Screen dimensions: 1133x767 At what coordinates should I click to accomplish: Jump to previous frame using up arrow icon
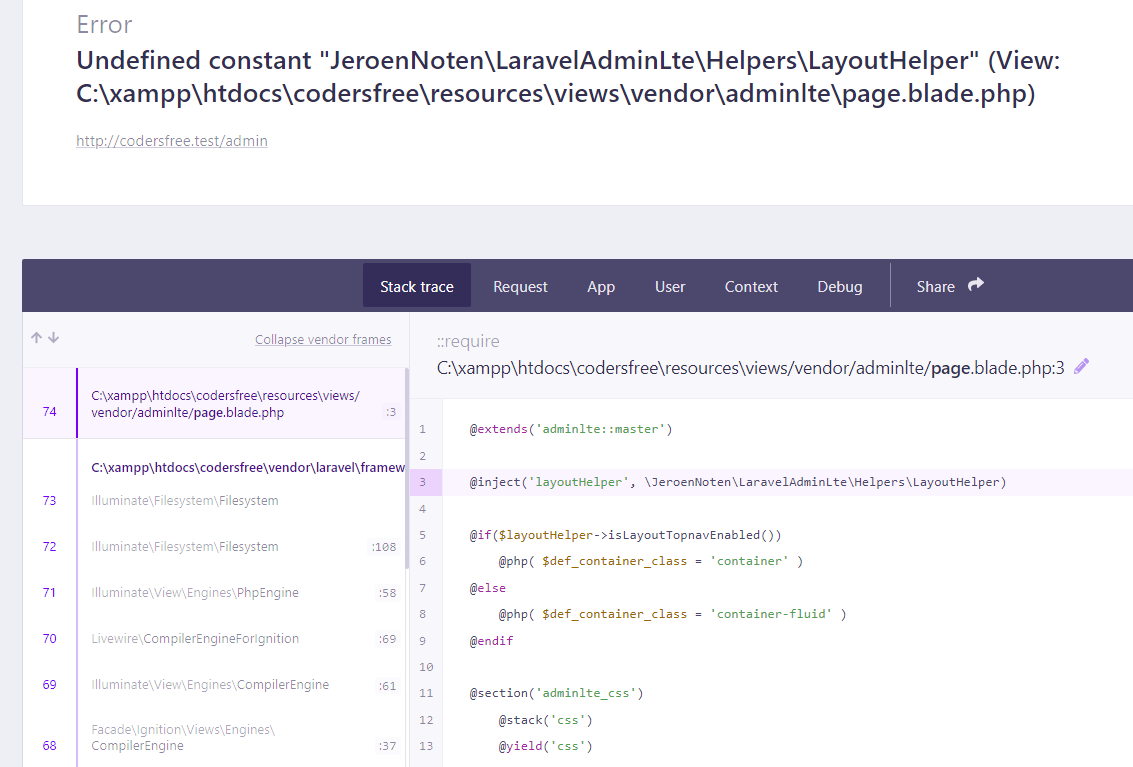point(36,338)
